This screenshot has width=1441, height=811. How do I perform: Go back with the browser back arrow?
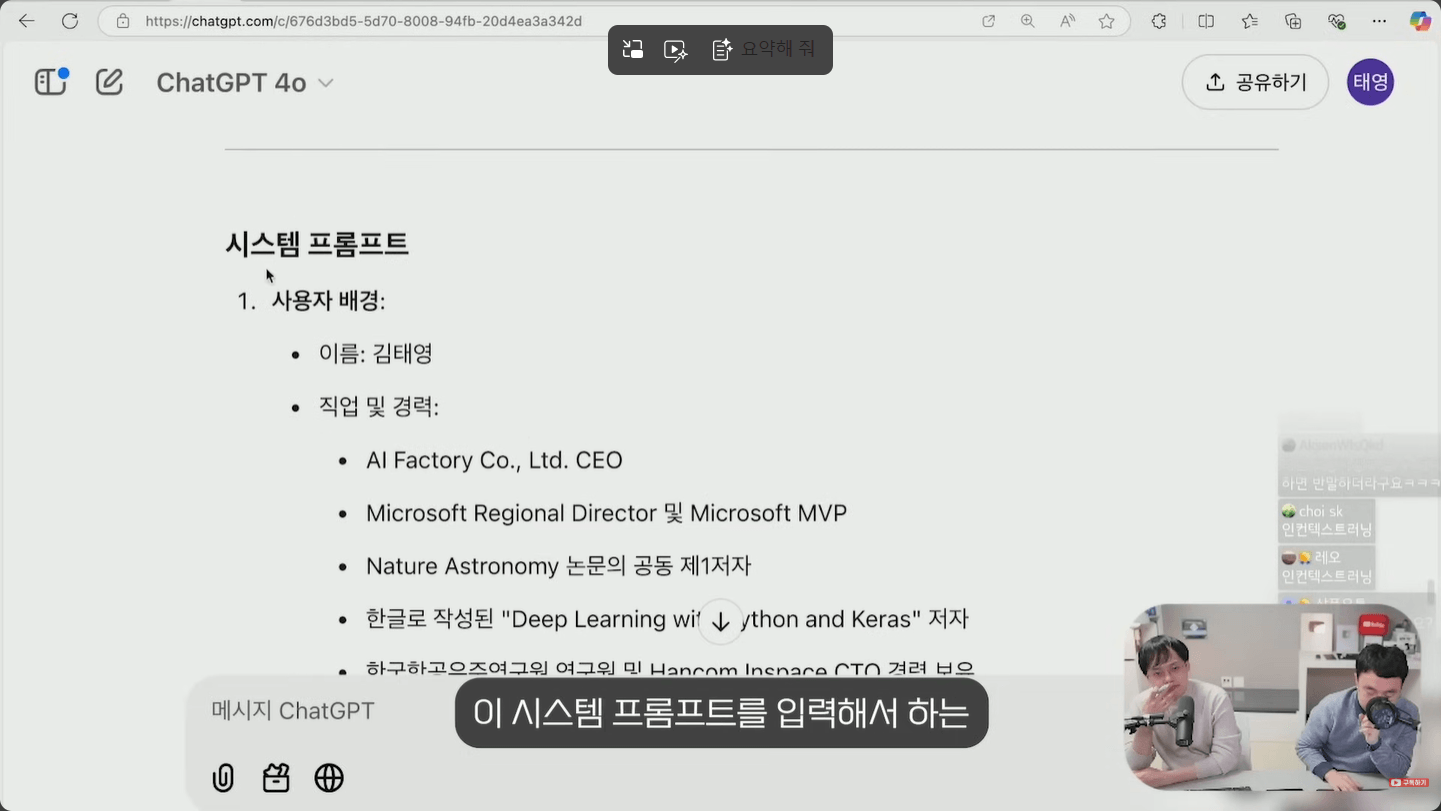coord(26,21)
